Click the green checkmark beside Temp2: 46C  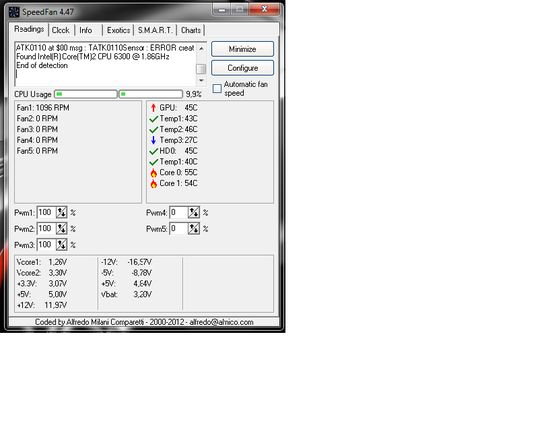tap(153, 130)
